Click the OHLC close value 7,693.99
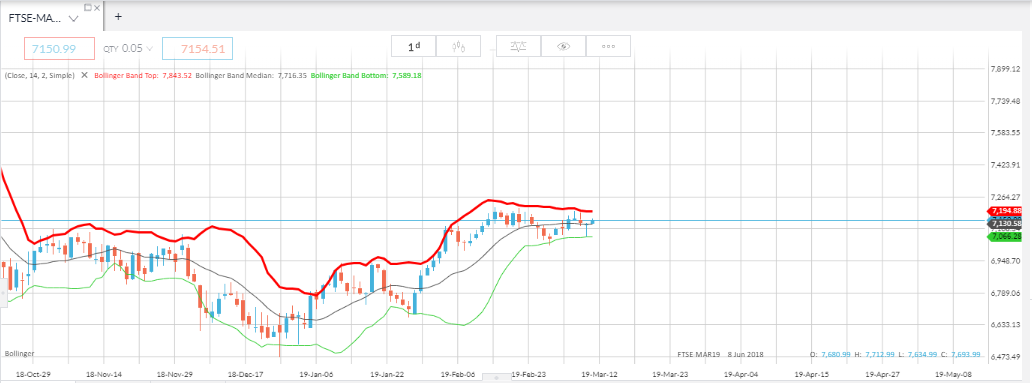This screenshot has height=383, width=1032. [x=966, y=354]
